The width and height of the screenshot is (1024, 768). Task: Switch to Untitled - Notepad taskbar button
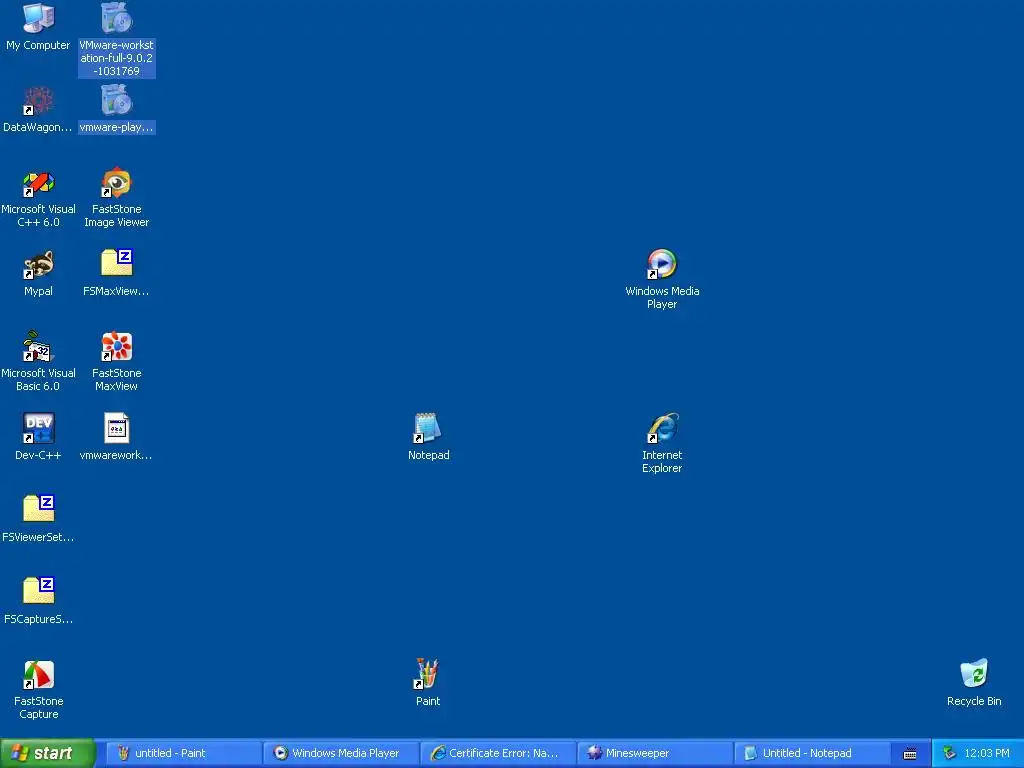(812, 753)
